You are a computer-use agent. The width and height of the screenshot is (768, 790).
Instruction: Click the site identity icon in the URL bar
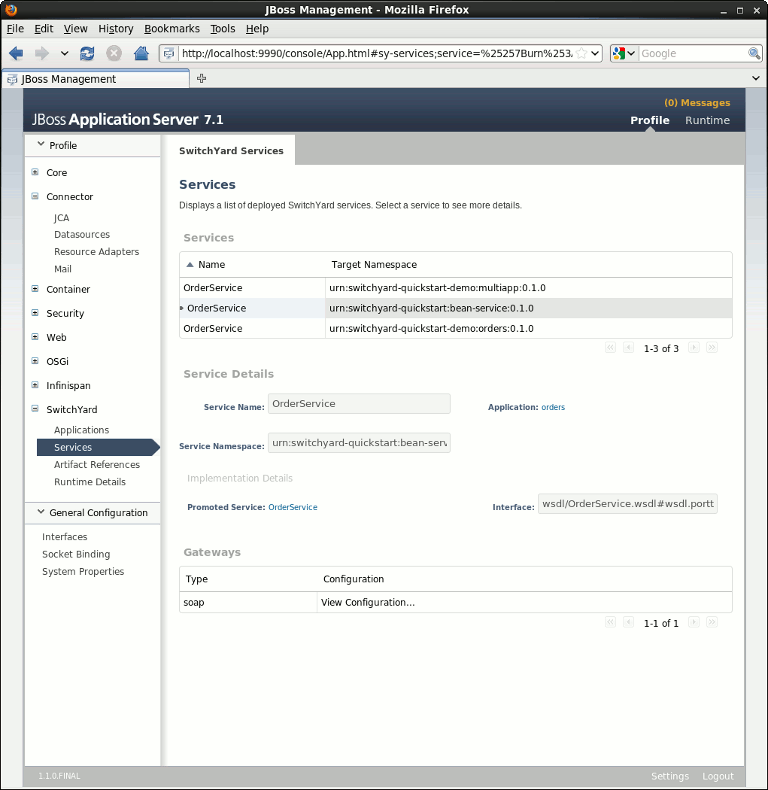(x=169, y=53)
